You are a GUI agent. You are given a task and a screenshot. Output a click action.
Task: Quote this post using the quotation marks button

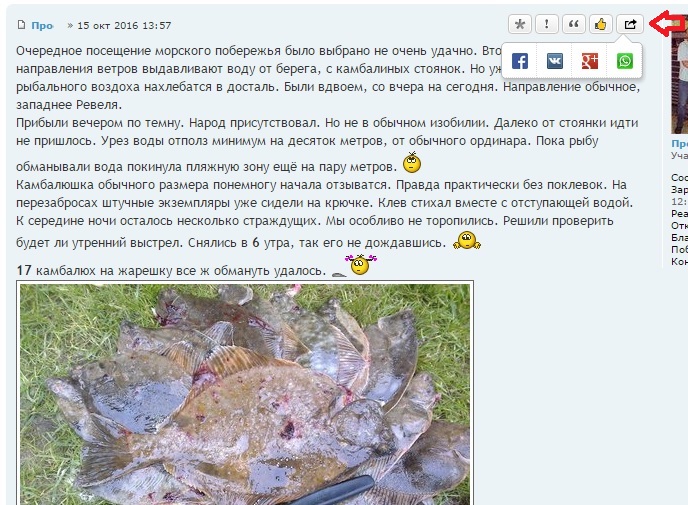(574, 24)
